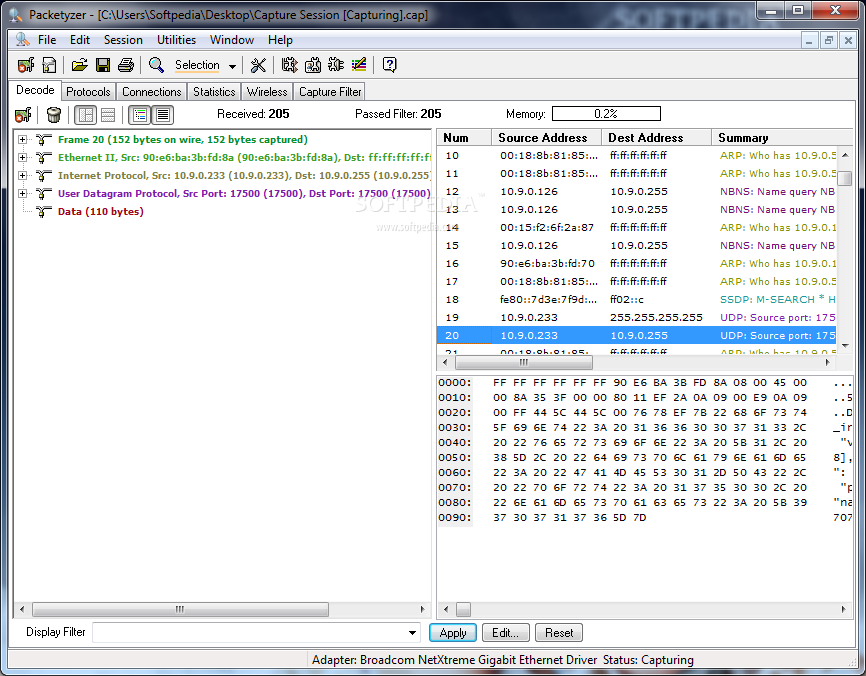Click the packet list horizontal scrollbar thumb
The image size is (866, 676).
pyautogui.click(x=524, y=362)
